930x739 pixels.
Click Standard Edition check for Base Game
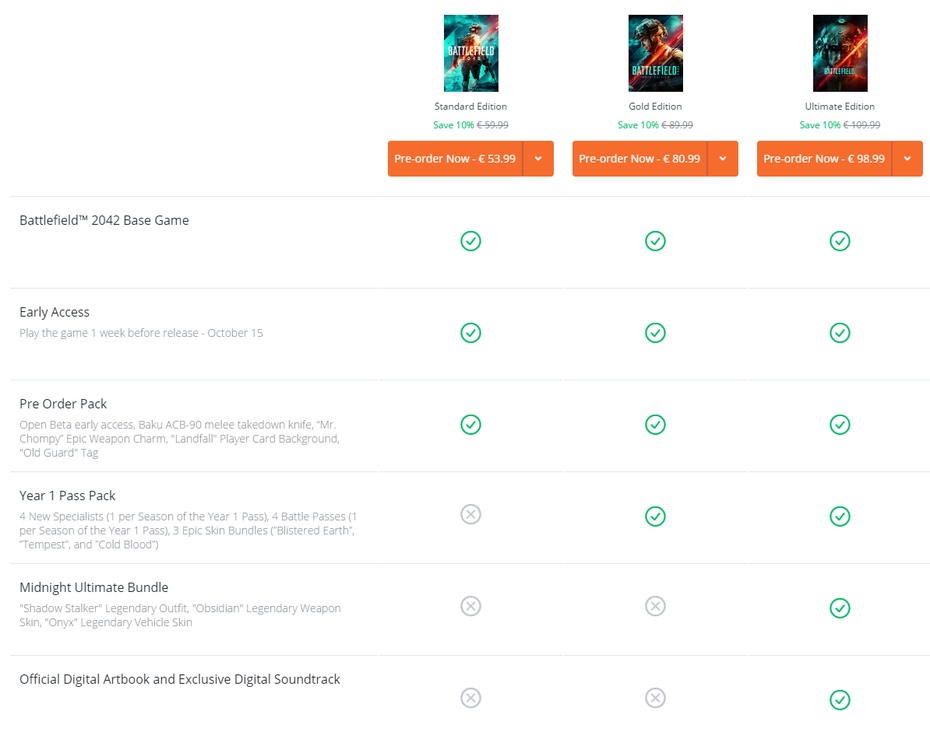pos(470,241)
